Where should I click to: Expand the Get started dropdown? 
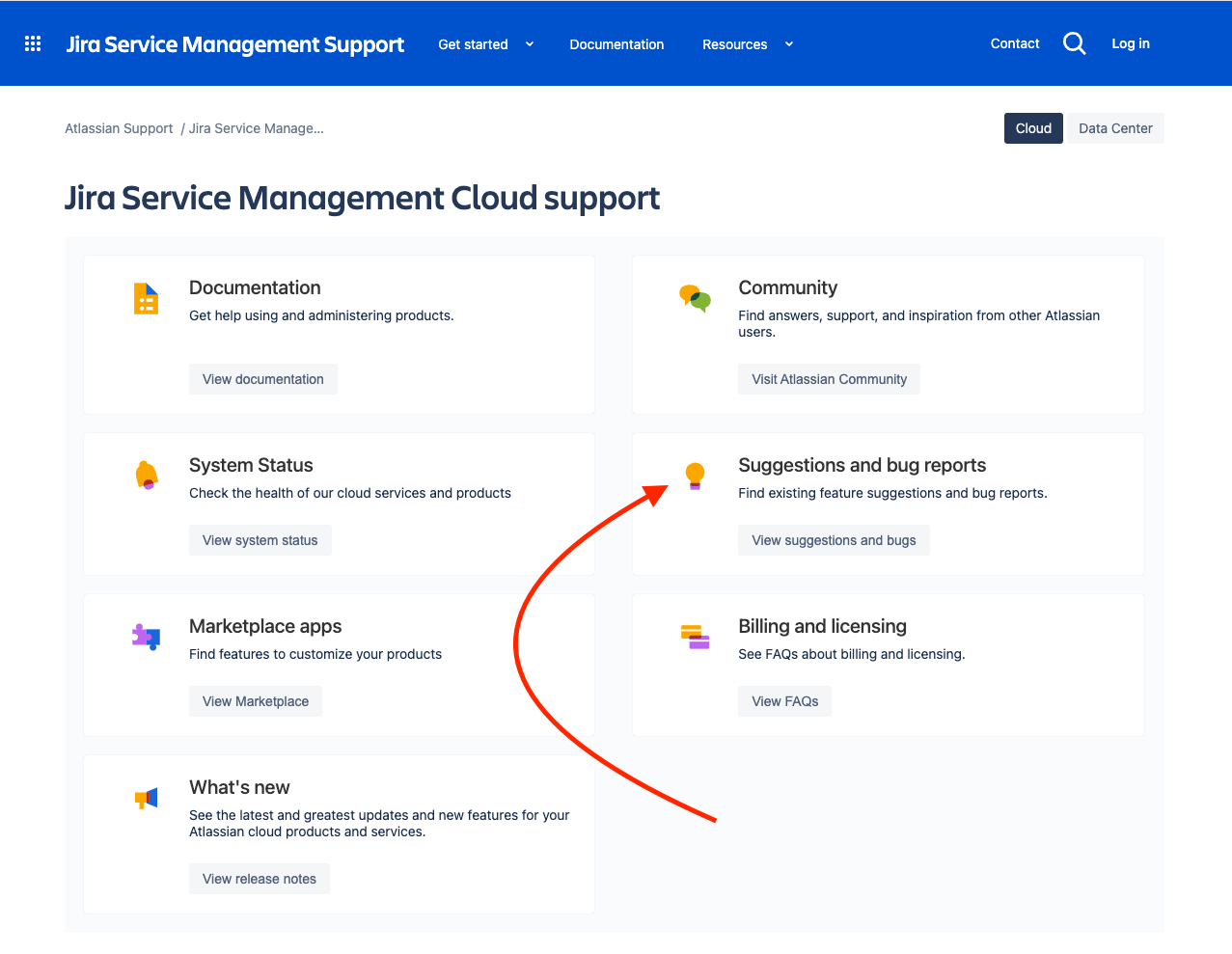pos(473,44)
